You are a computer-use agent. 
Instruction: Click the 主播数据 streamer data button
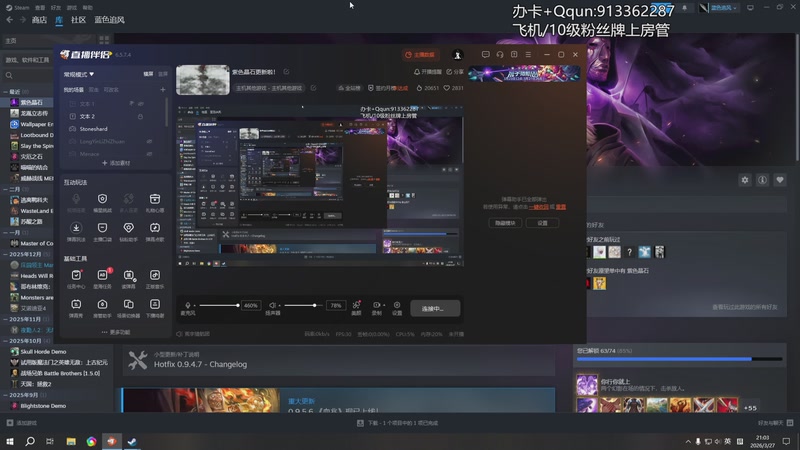pos(420,55)
